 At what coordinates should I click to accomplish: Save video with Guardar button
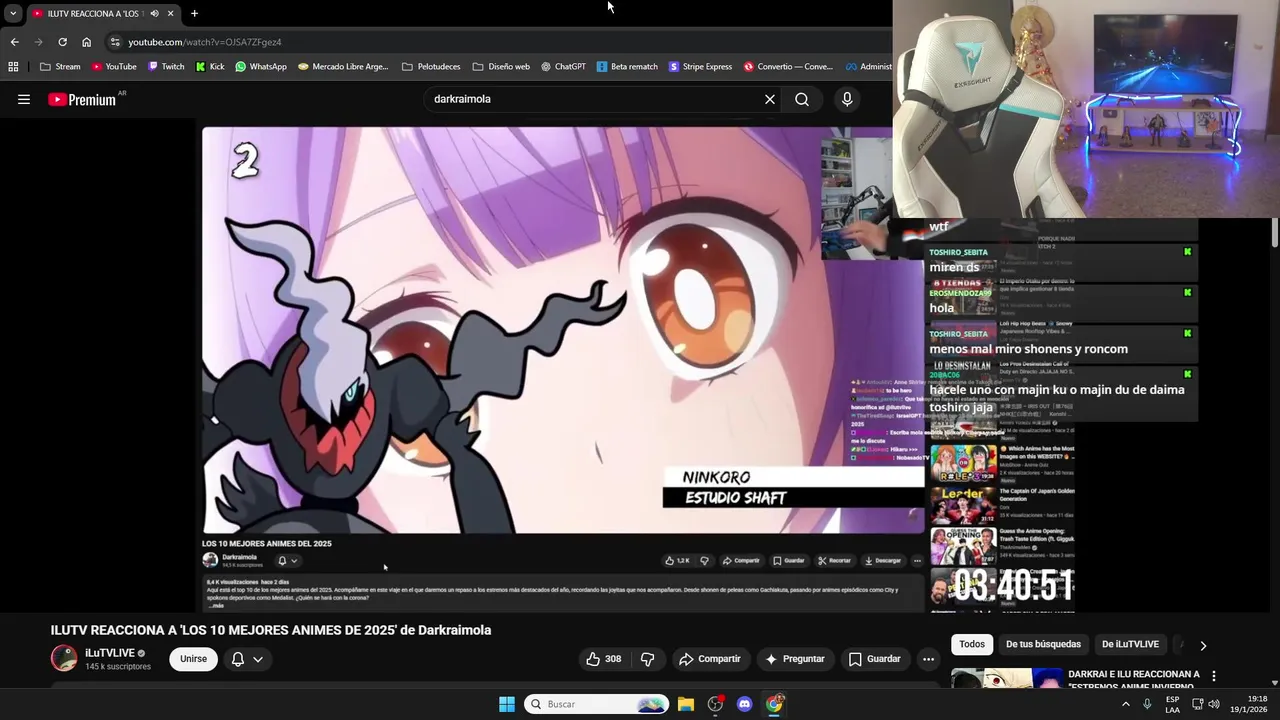click(875, 659)
